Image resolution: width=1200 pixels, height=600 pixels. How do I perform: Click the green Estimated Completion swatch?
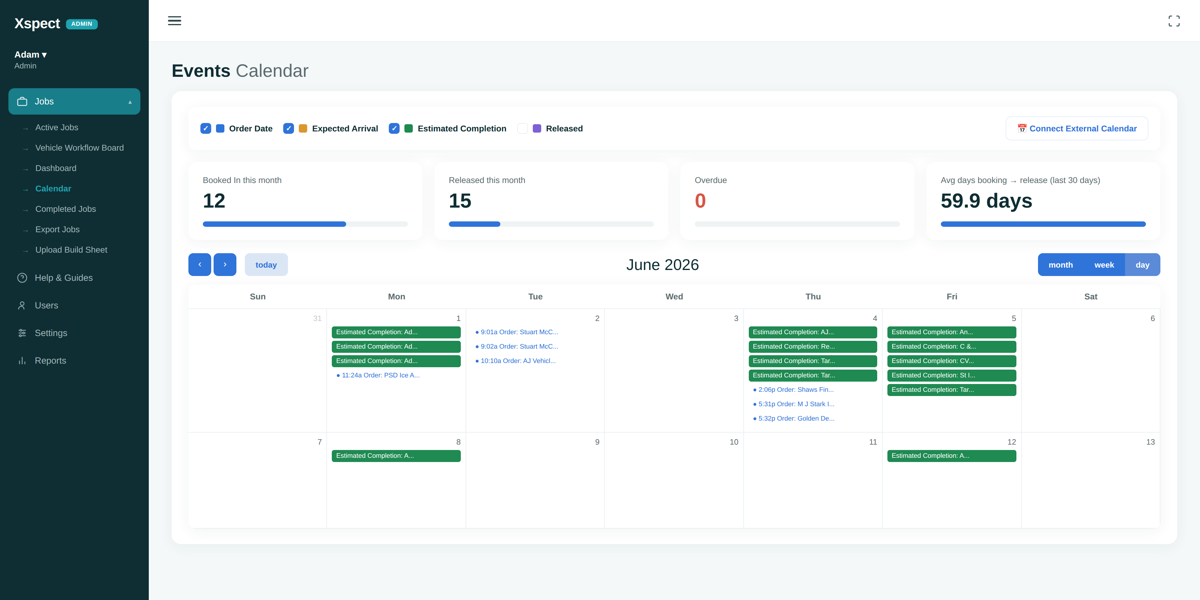pos(409,128)
